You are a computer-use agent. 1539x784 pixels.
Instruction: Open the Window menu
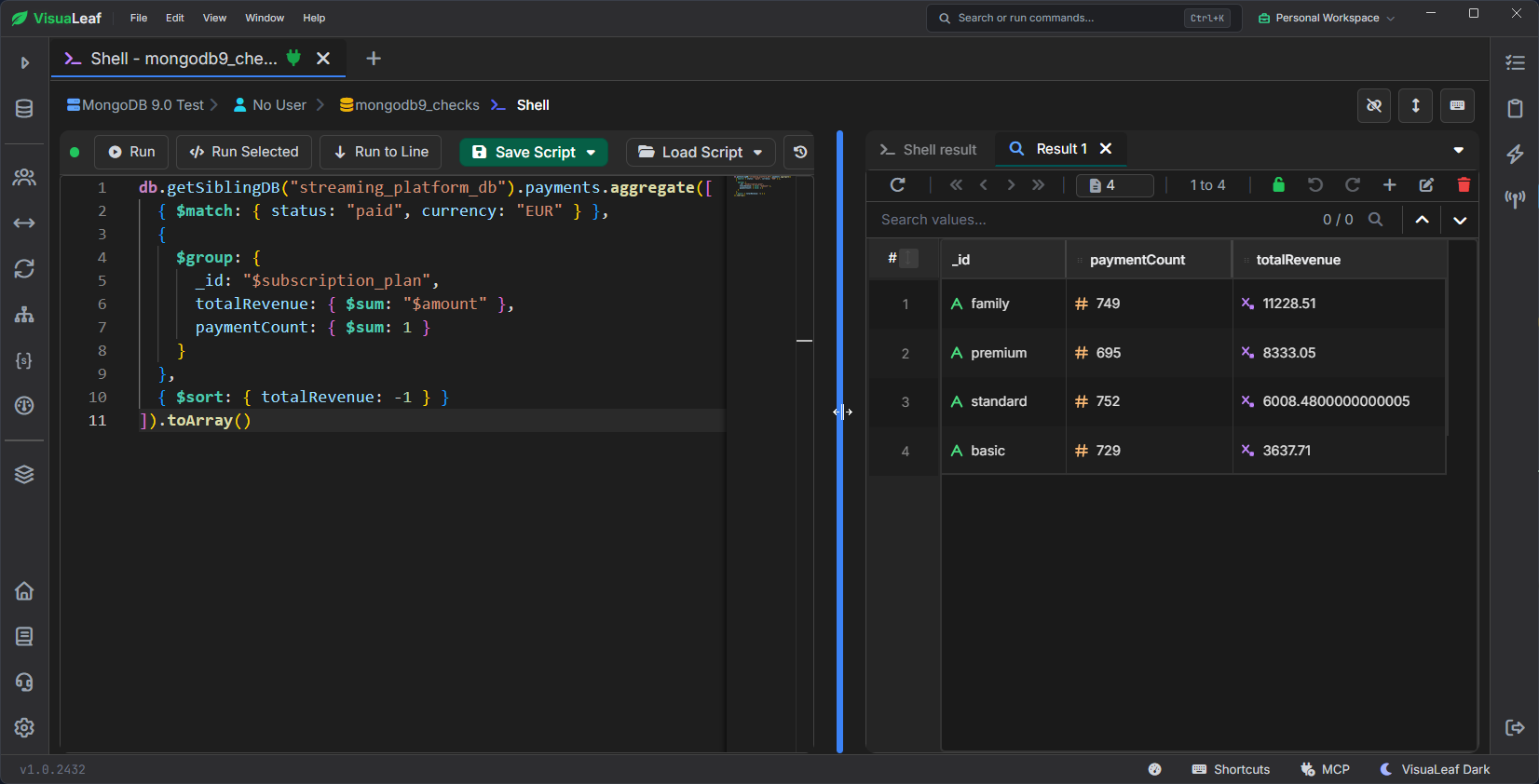click(265, 18)
